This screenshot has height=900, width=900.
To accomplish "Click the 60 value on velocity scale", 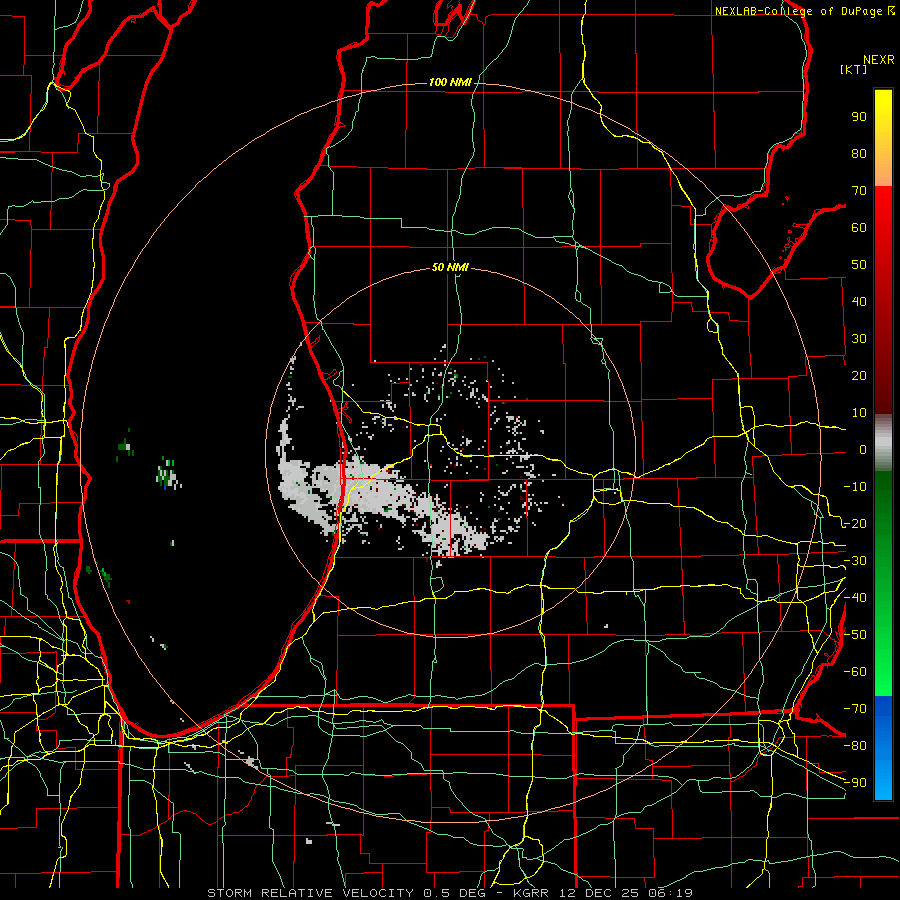I will click(859, 228).
